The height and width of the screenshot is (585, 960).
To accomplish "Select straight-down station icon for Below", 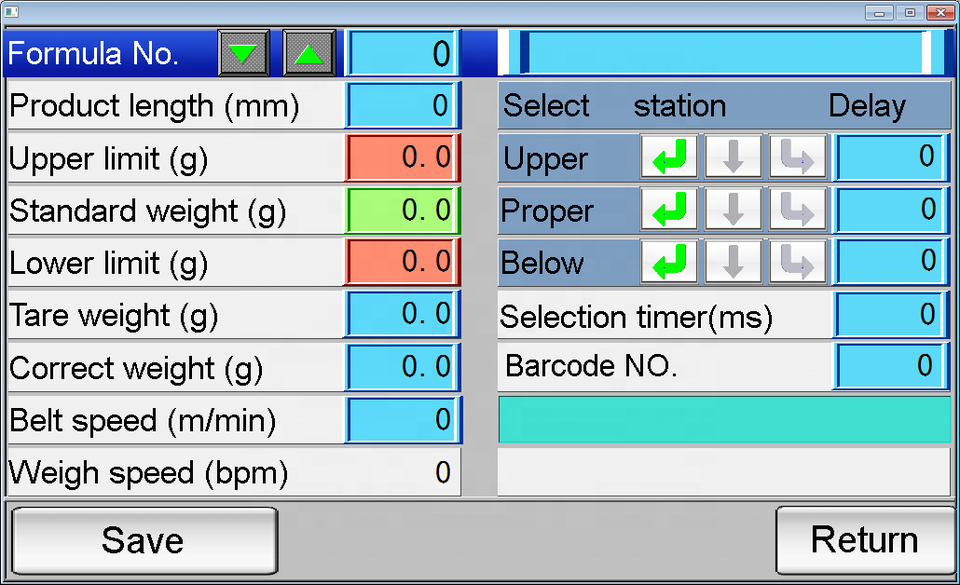I will click(733, 262).
